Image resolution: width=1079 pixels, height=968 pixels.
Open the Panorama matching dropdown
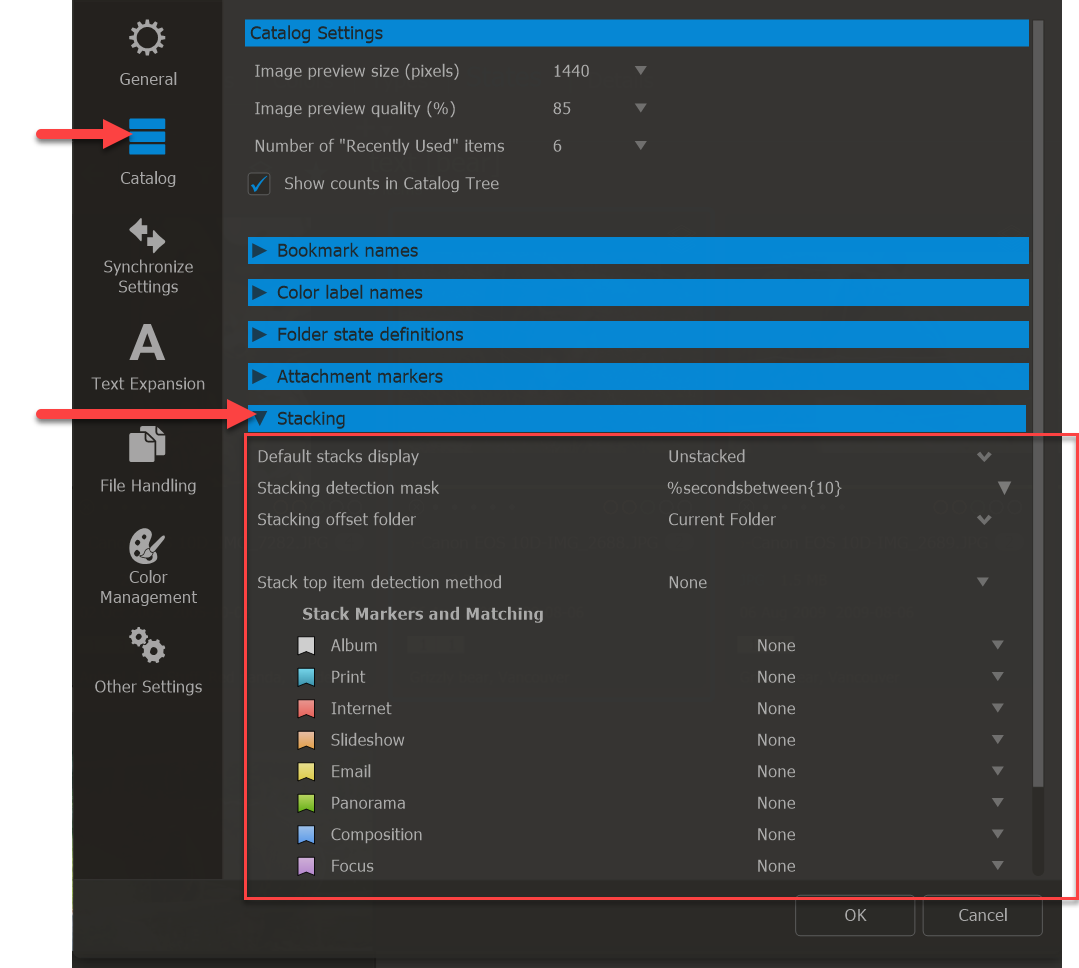pyautogui.click(x=997, y=802)
